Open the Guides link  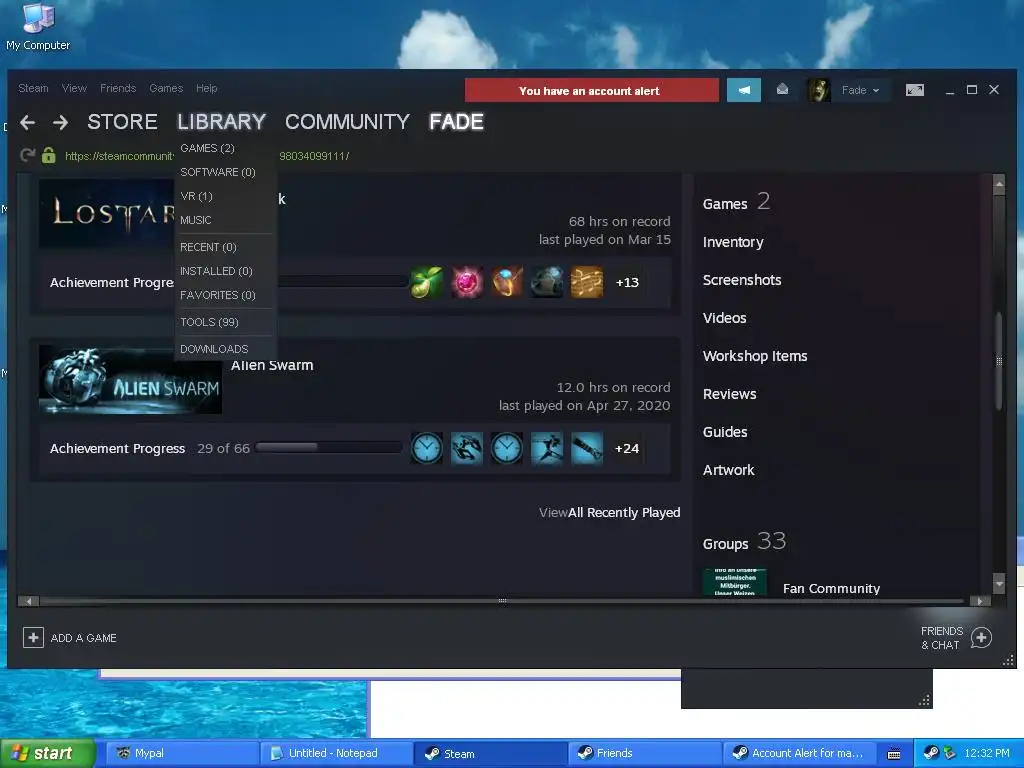(x=725, y=432)
